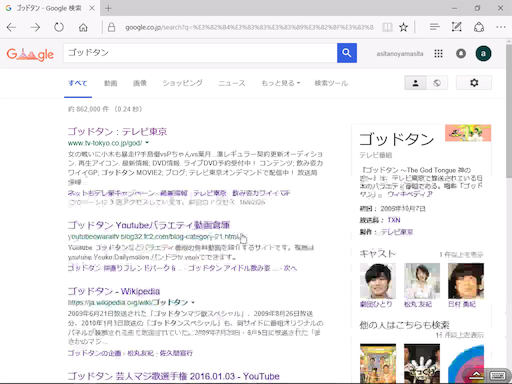The image size is (512, 384).
Task: Open result ゴッドタン：テレビ東京
Action: 117,132
